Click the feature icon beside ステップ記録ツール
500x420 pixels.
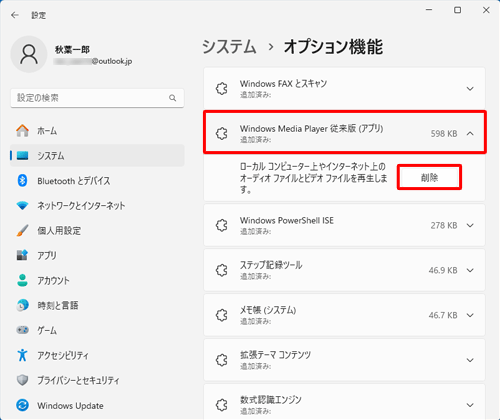222,270
